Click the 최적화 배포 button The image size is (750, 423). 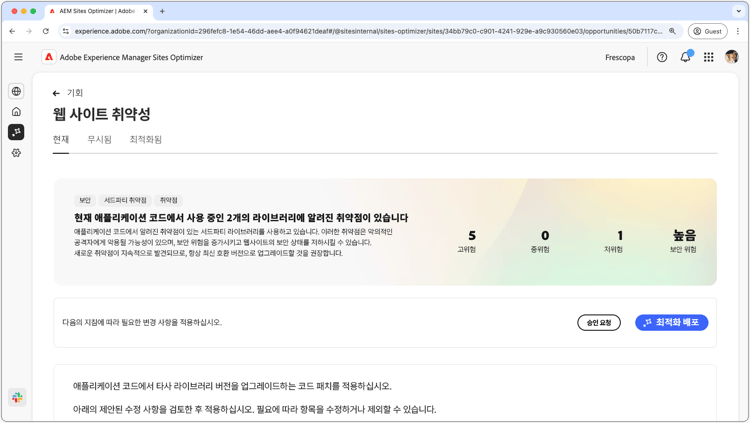(x=672, y=323)
